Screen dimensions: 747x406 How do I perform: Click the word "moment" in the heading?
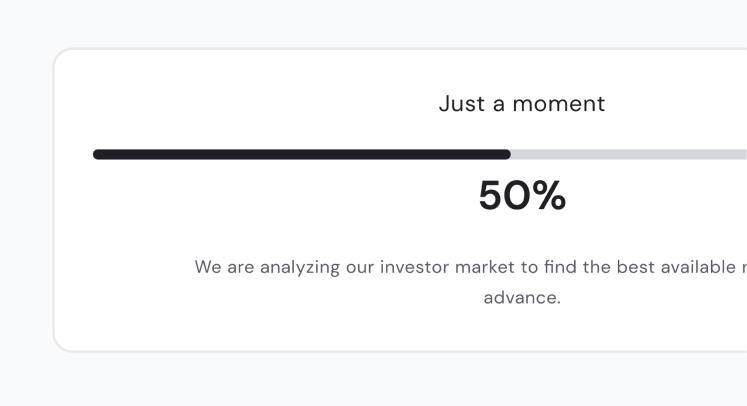click(x=558, y=104)
